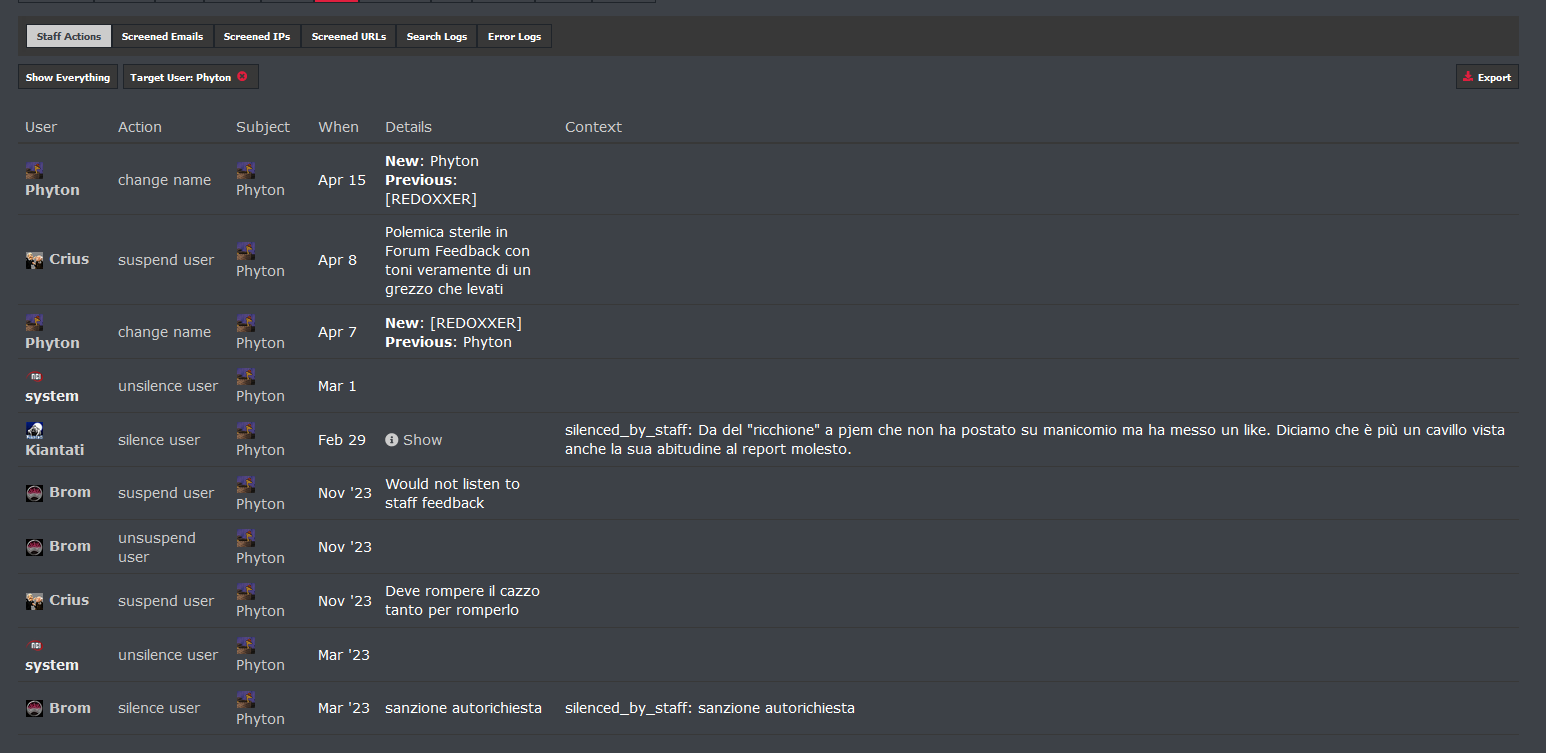Click system avatar in Mar 1 row
Screen dimensions: 1546x753
tap(34, 376)
